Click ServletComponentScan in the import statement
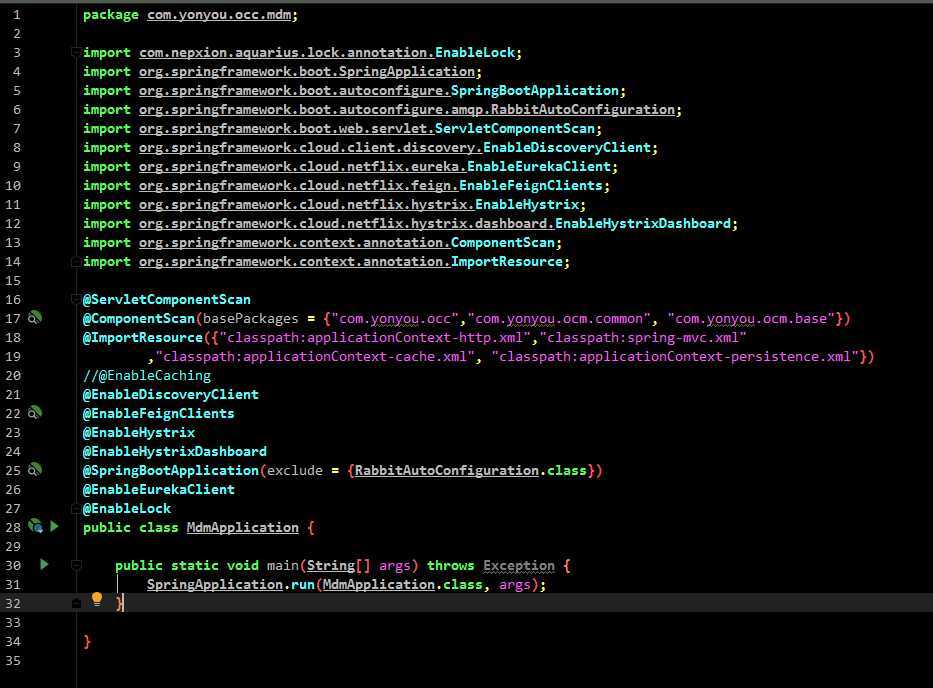 pos(515,129)
